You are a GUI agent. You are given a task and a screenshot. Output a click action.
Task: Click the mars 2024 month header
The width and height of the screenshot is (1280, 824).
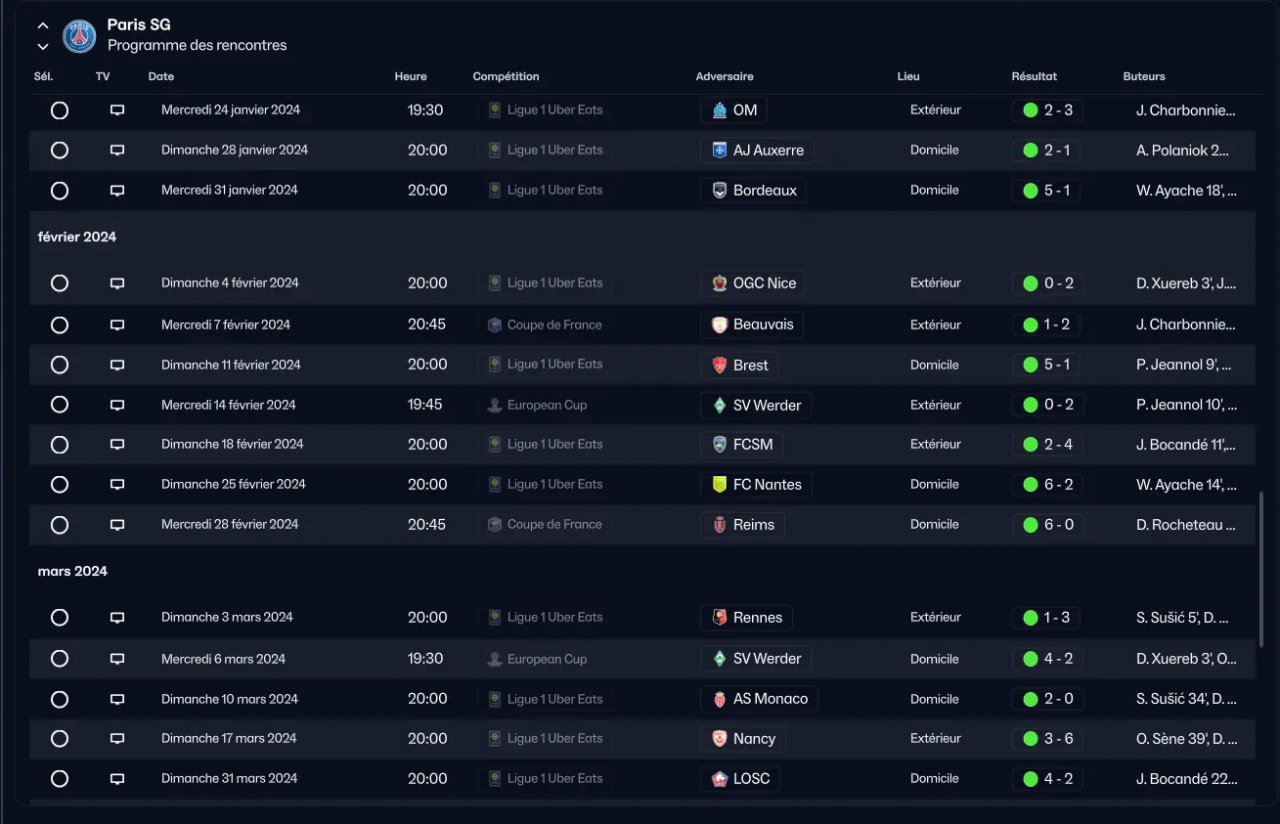73,571
